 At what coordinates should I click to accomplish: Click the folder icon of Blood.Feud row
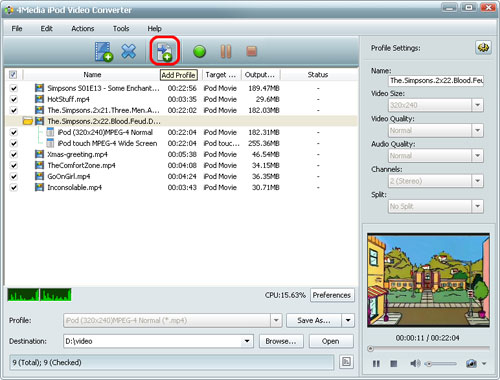coord(28,121)
